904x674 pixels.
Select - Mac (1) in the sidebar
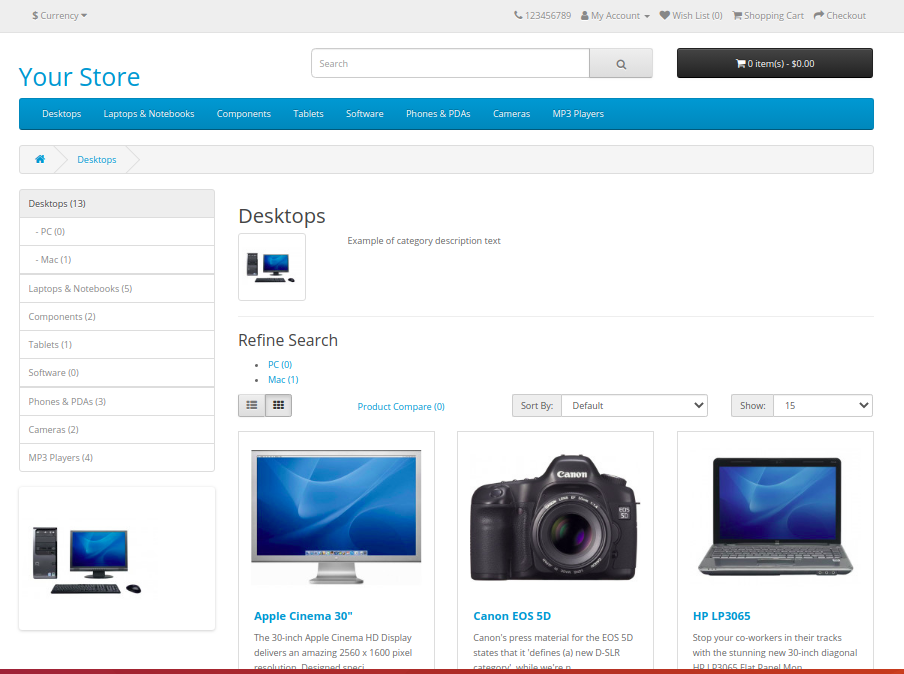click(117, 260)
